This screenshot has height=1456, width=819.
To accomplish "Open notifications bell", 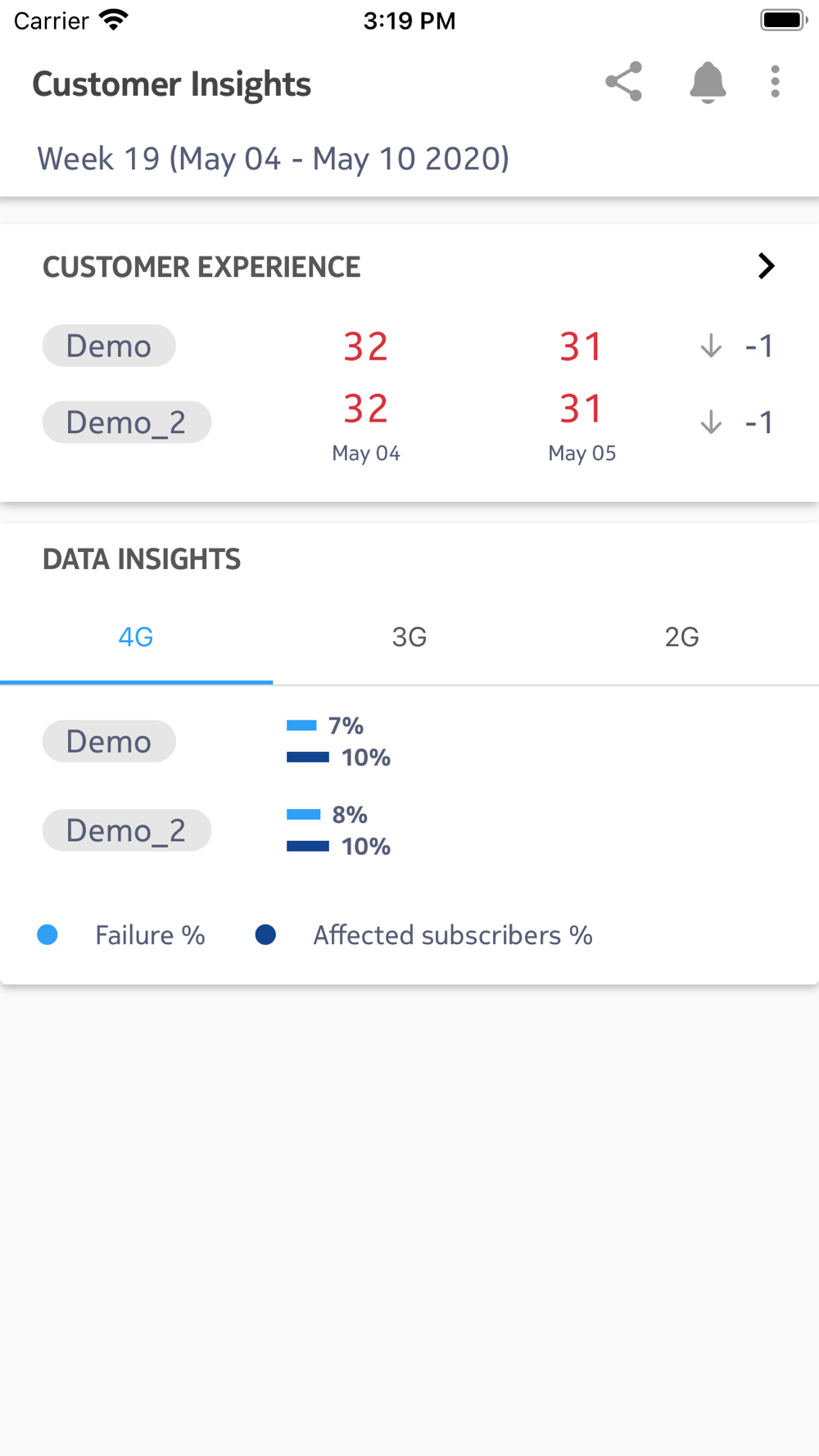I will [708, 82].
